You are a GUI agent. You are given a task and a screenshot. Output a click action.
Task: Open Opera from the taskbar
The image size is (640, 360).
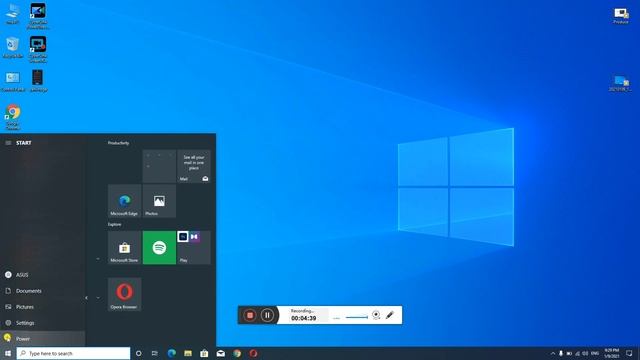coord(253,353)
